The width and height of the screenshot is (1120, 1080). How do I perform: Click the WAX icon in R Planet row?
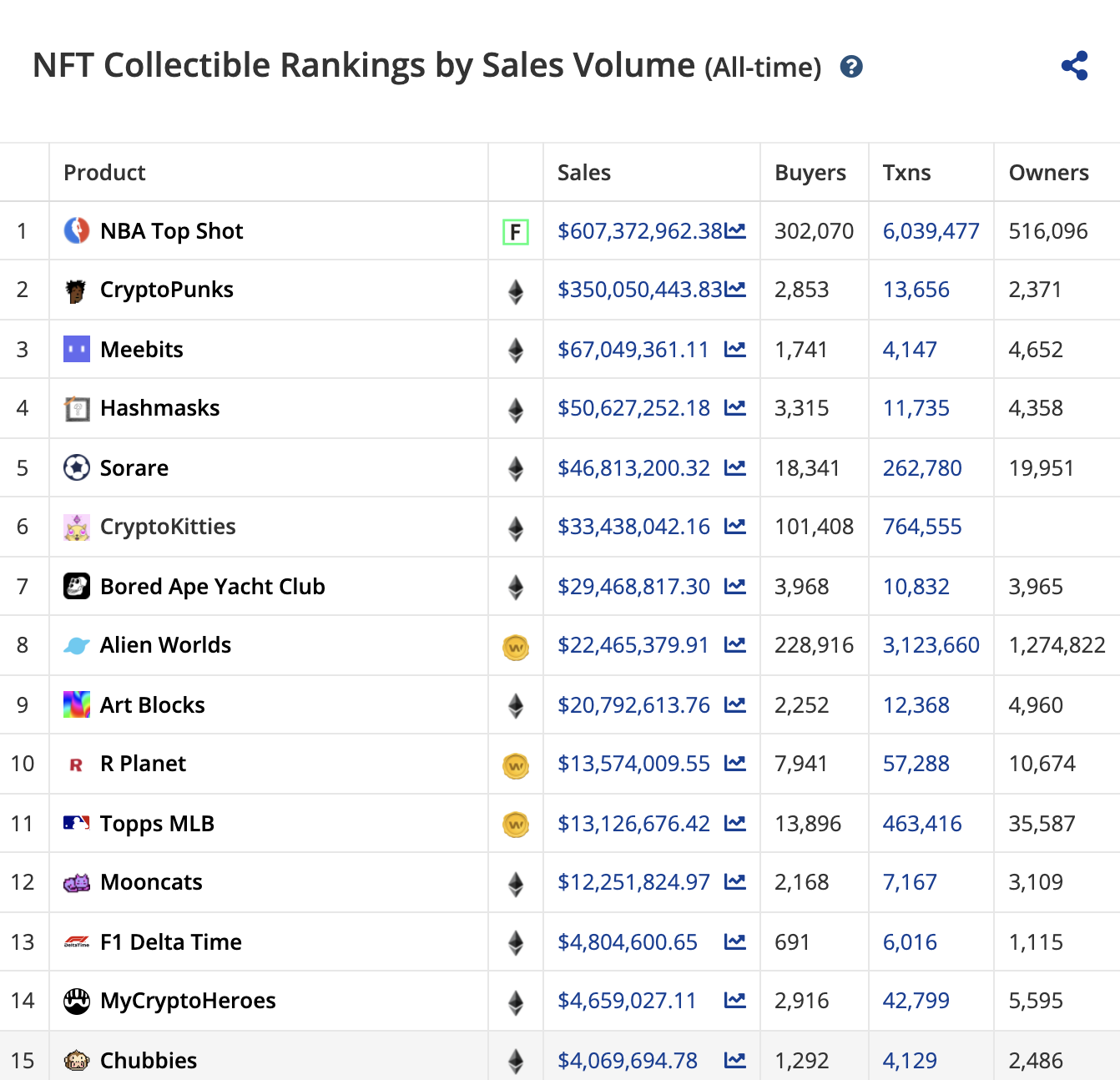pyautogui.click(x=516, y=765)
